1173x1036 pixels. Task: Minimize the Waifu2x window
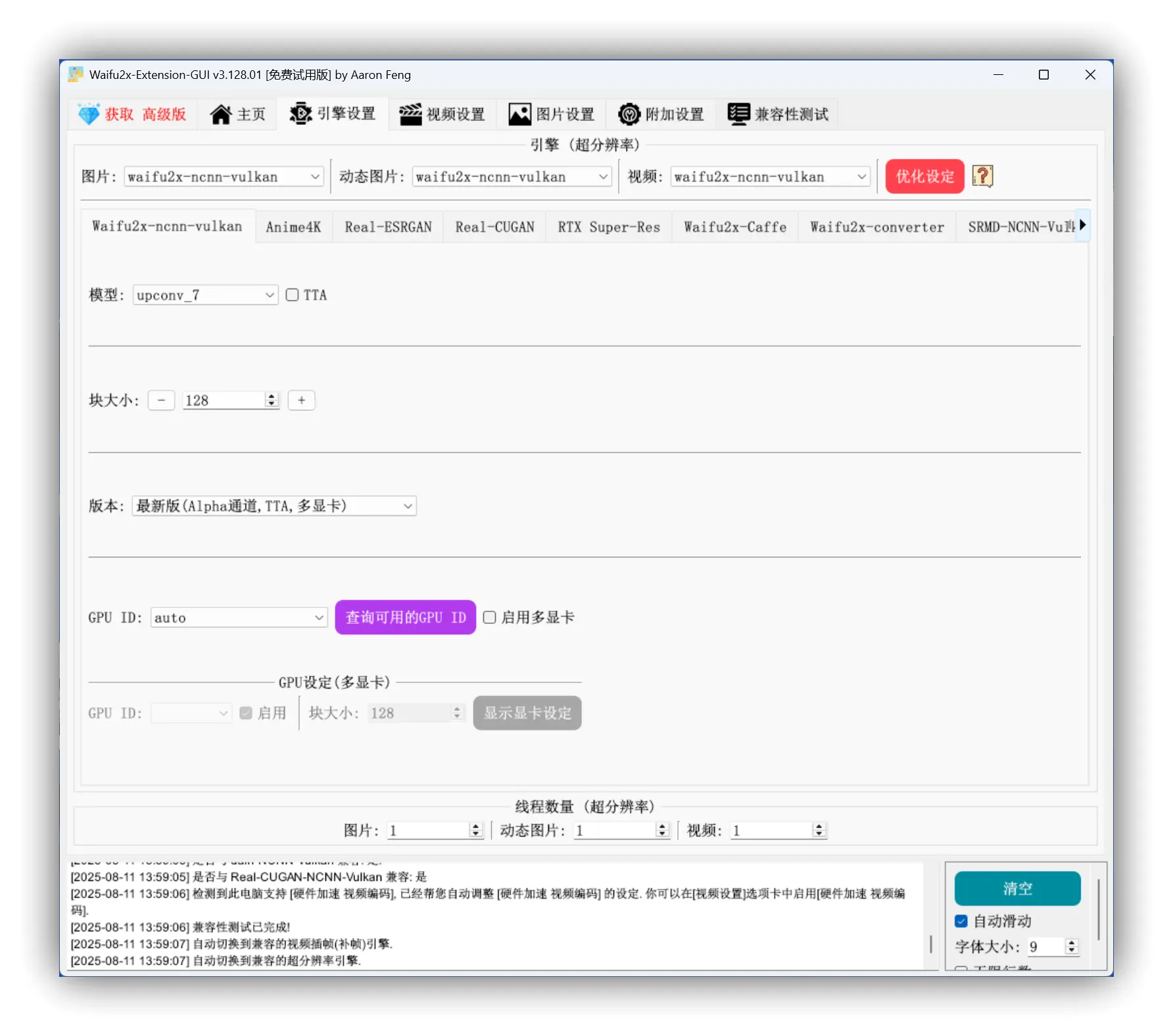[x=998, y=75]
